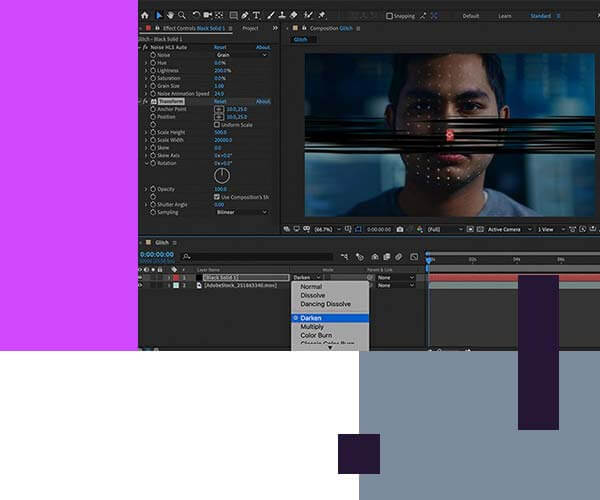Enable the Snapping checkbox
600x500 pixels.
coord(389,16)
